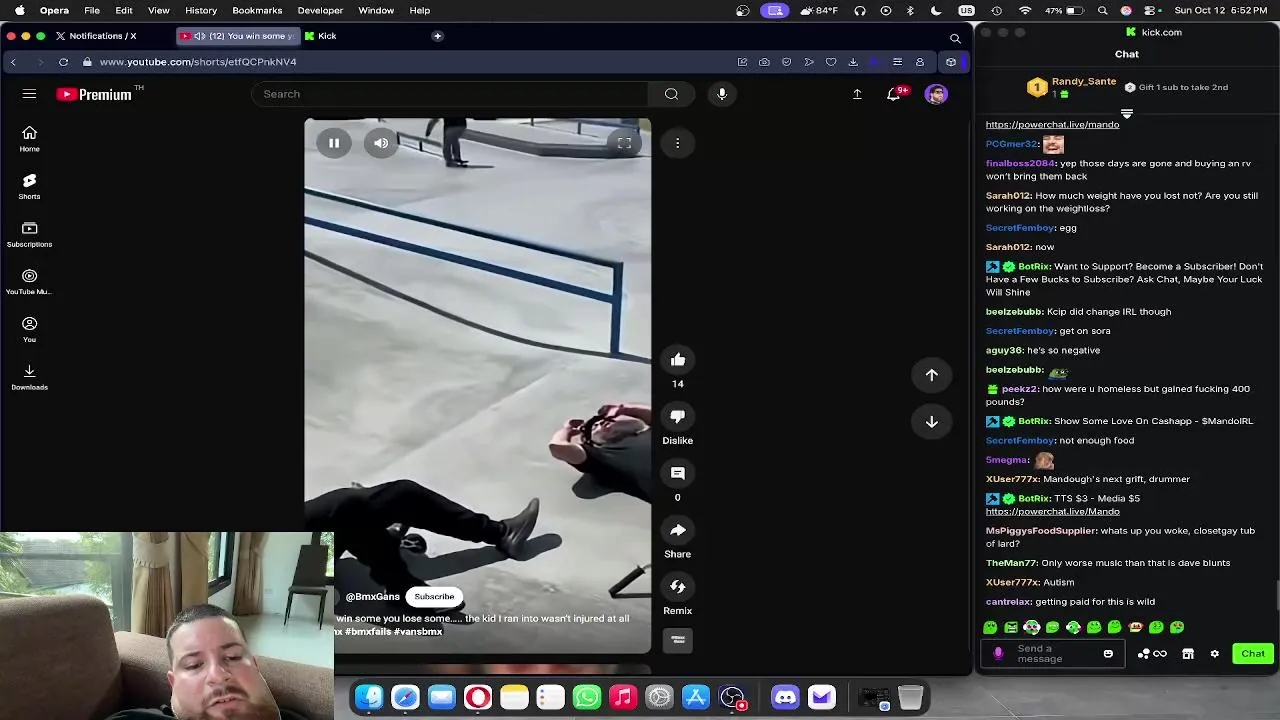This screenshot has width=1280, height=720.
Task: Go to next Short with down arrow
Action: click(931, 422)
